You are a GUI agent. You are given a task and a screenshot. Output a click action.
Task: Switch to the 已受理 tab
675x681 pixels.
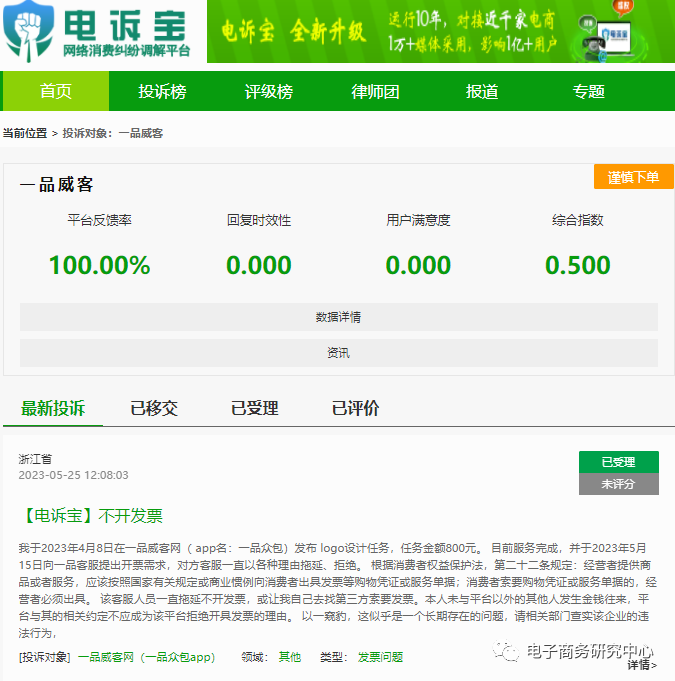[x=255, y=408]
